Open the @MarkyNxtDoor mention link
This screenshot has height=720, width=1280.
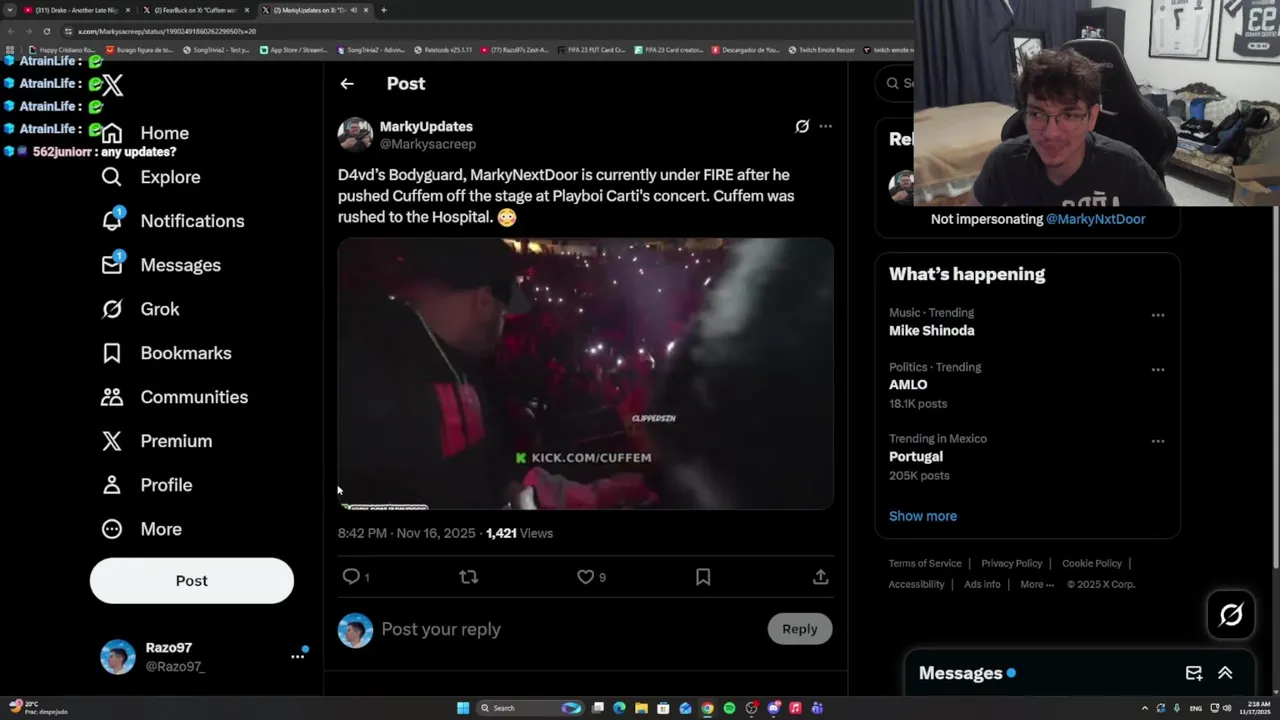tap(1095, 219)
